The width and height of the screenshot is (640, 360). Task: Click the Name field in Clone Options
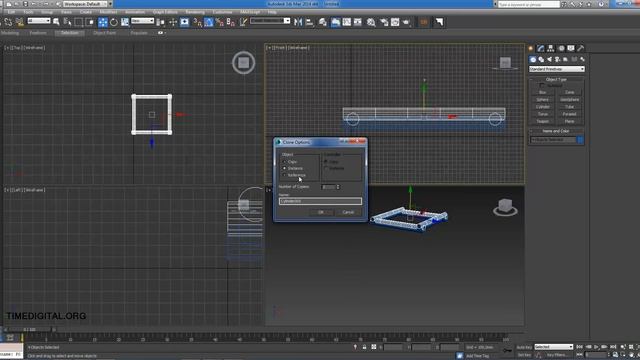click(x=320, y=201)
